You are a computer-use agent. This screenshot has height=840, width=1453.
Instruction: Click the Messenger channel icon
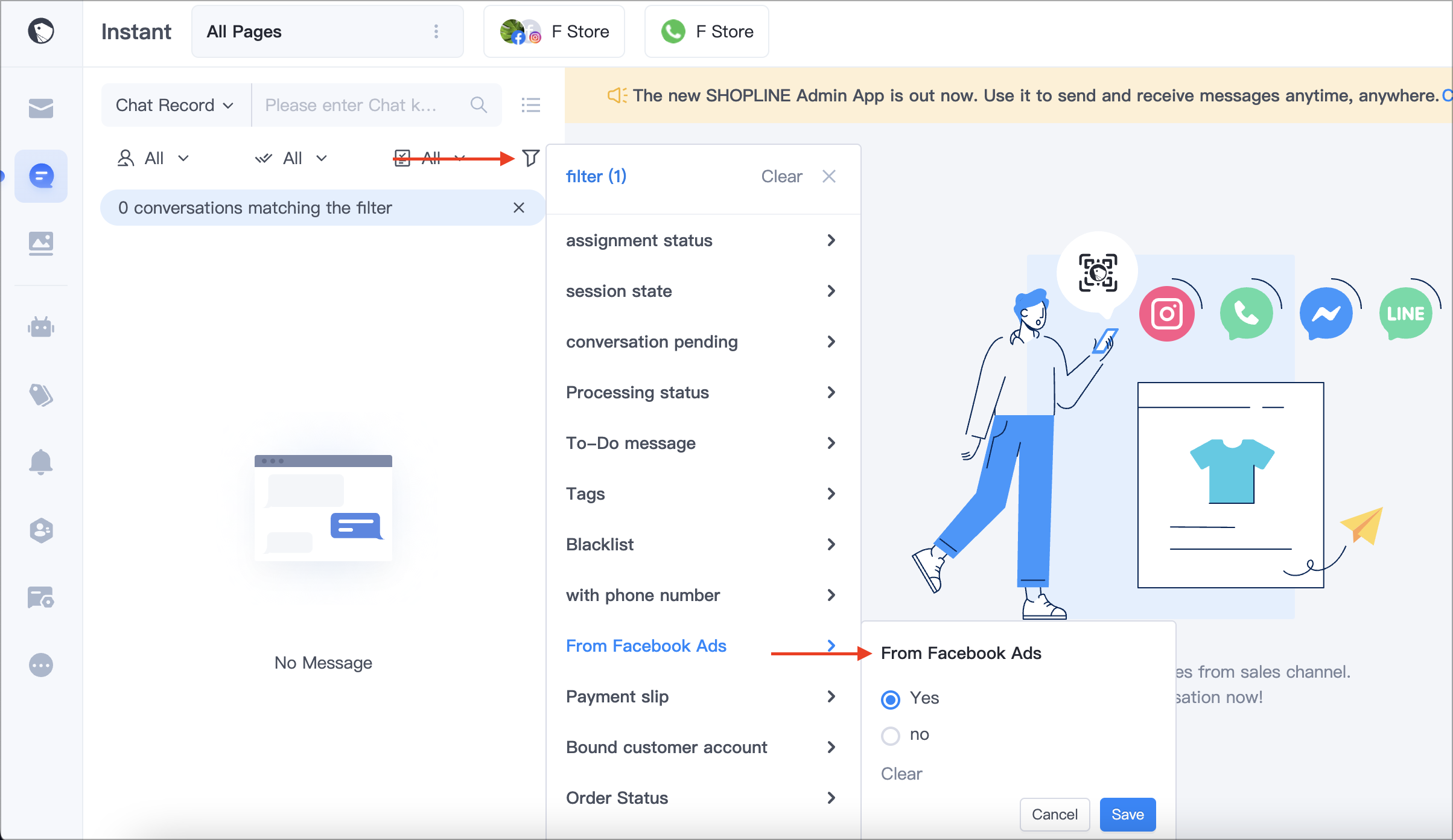[x=1326, y=314]
